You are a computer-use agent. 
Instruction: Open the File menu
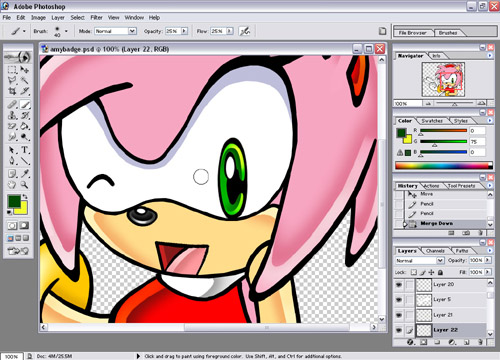[7, 17]
